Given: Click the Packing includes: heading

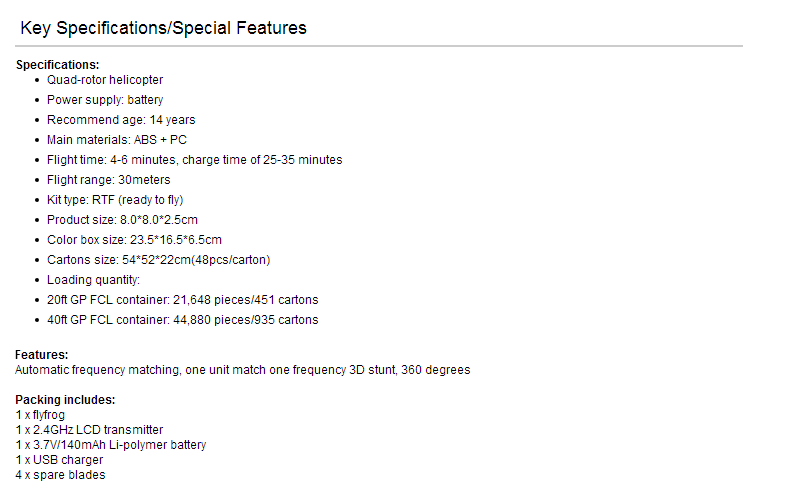Looking at the screenshot, I should coord(65,400).
